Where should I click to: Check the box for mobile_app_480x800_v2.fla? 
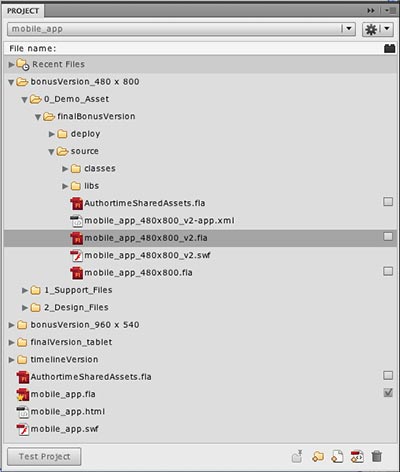point(388,237)
